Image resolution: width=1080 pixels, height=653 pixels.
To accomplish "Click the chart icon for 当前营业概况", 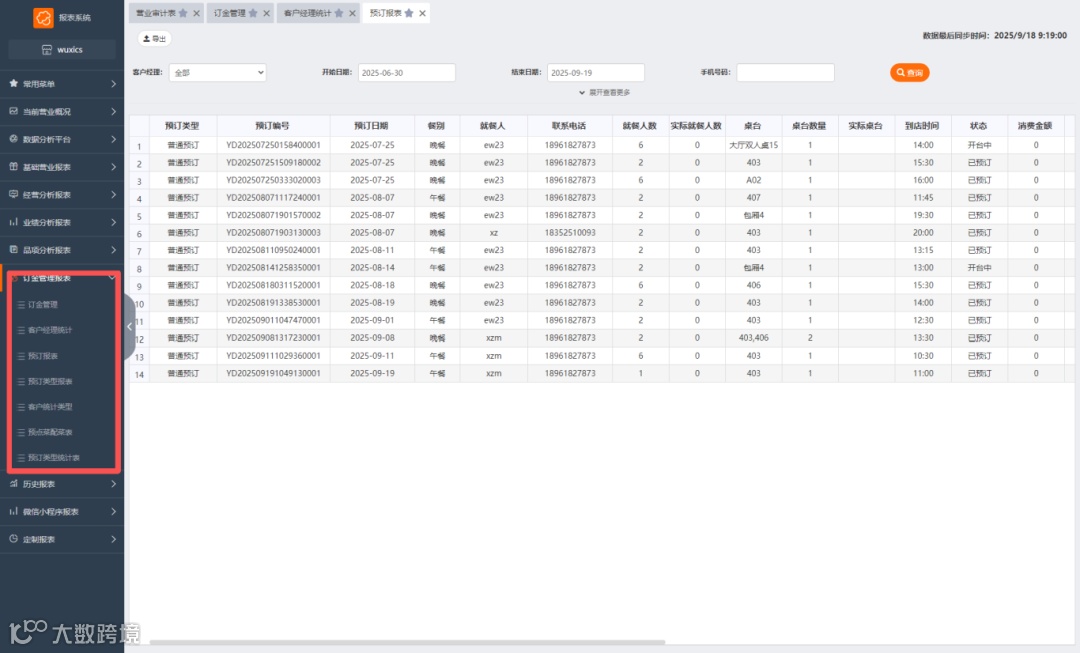I will point(14,111).
